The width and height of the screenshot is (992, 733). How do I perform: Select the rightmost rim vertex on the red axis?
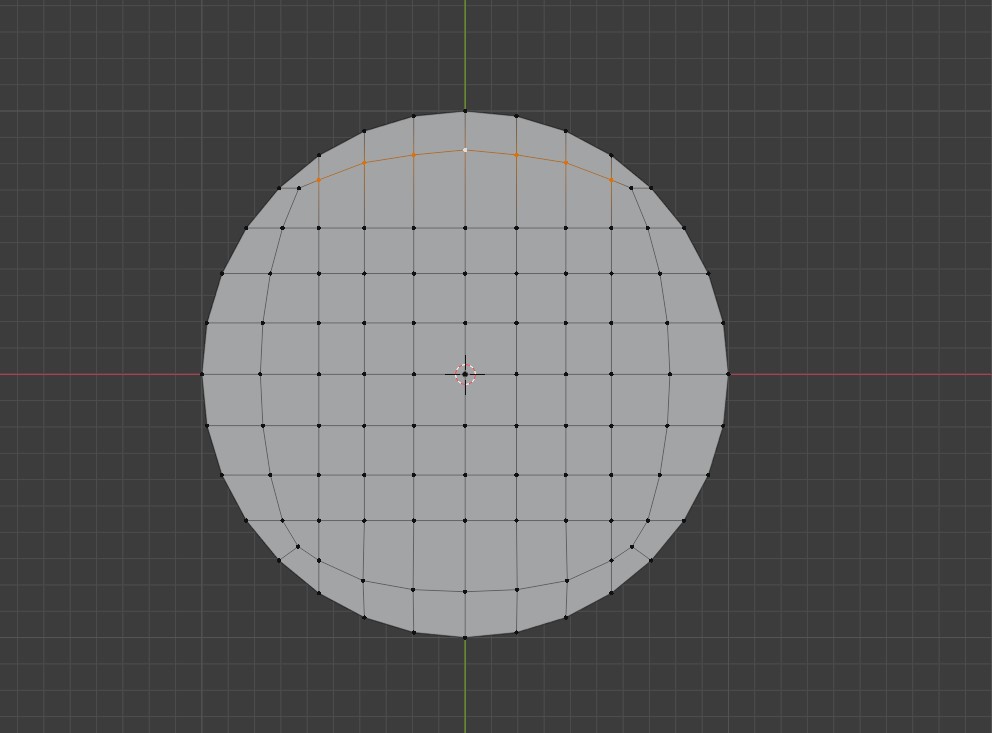[729, 374]
